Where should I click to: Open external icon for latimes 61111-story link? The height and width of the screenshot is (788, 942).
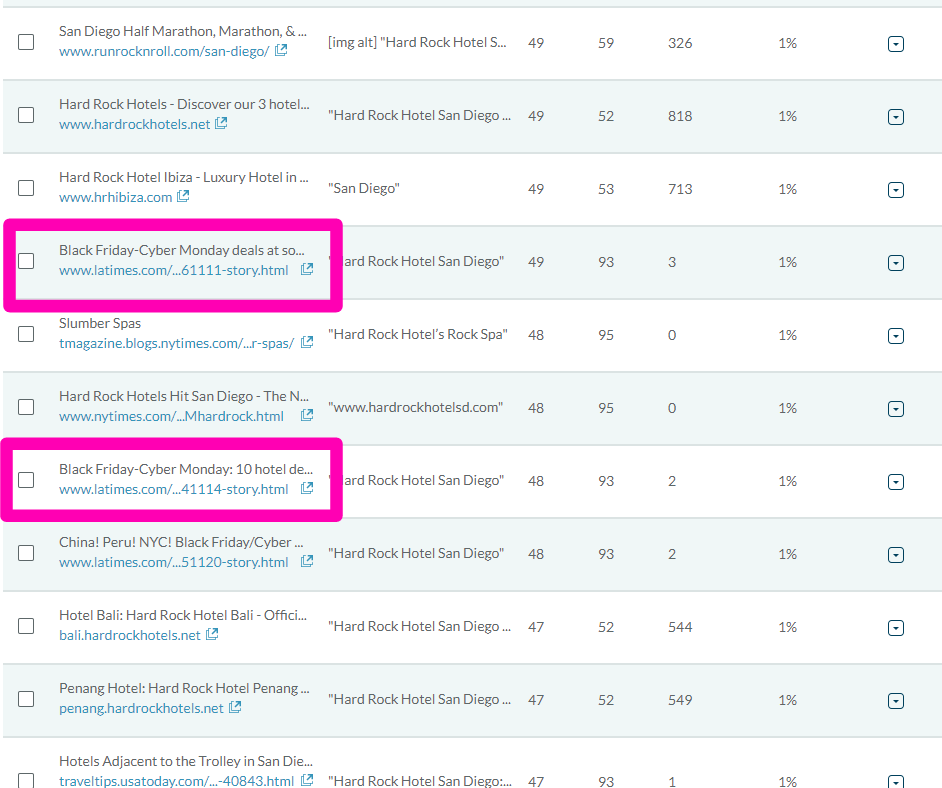click(x=307, y=269)
